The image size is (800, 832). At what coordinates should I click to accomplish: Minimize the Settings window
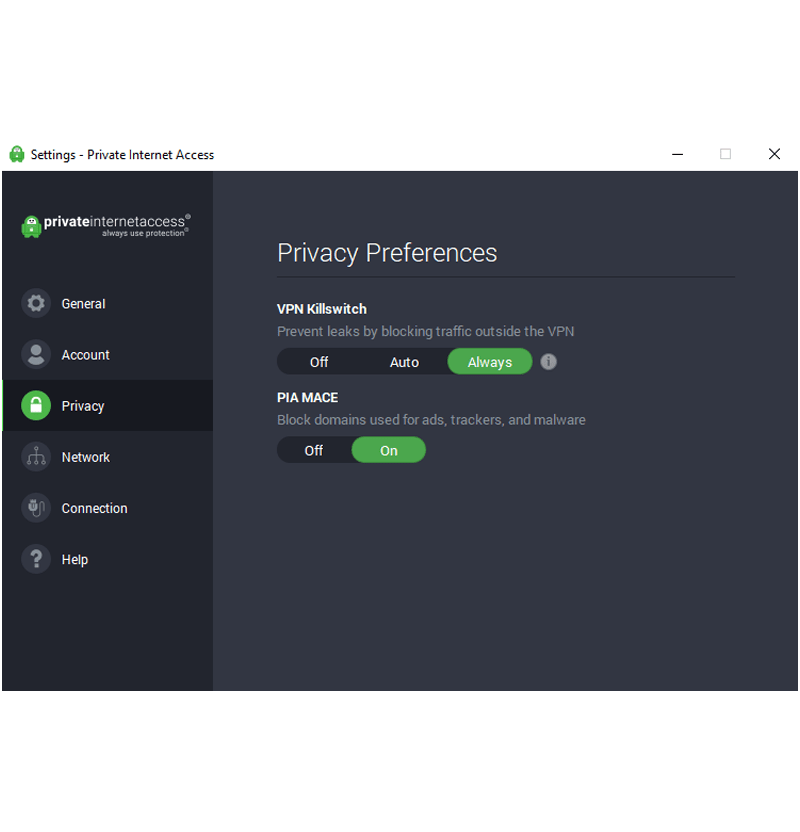(677, 154)
